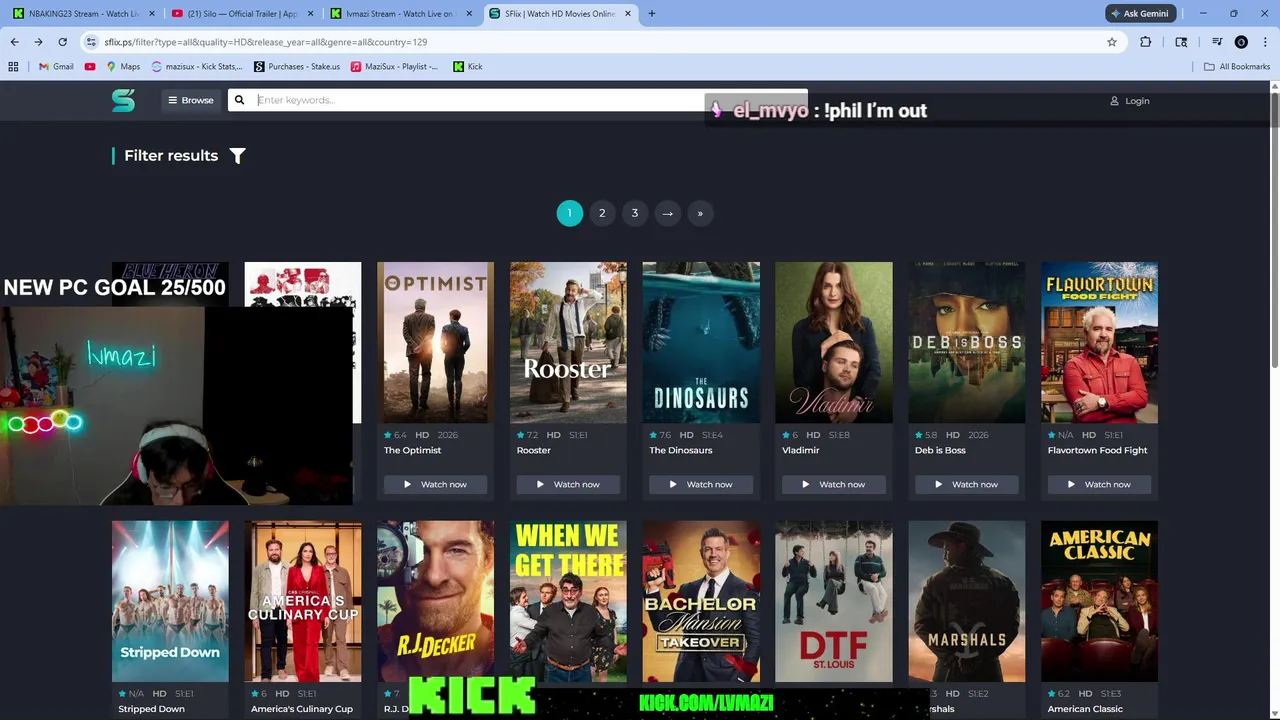Click the browser forward arrow
This screenshot has height=720, width=1280.
click(x=38, y=42)
